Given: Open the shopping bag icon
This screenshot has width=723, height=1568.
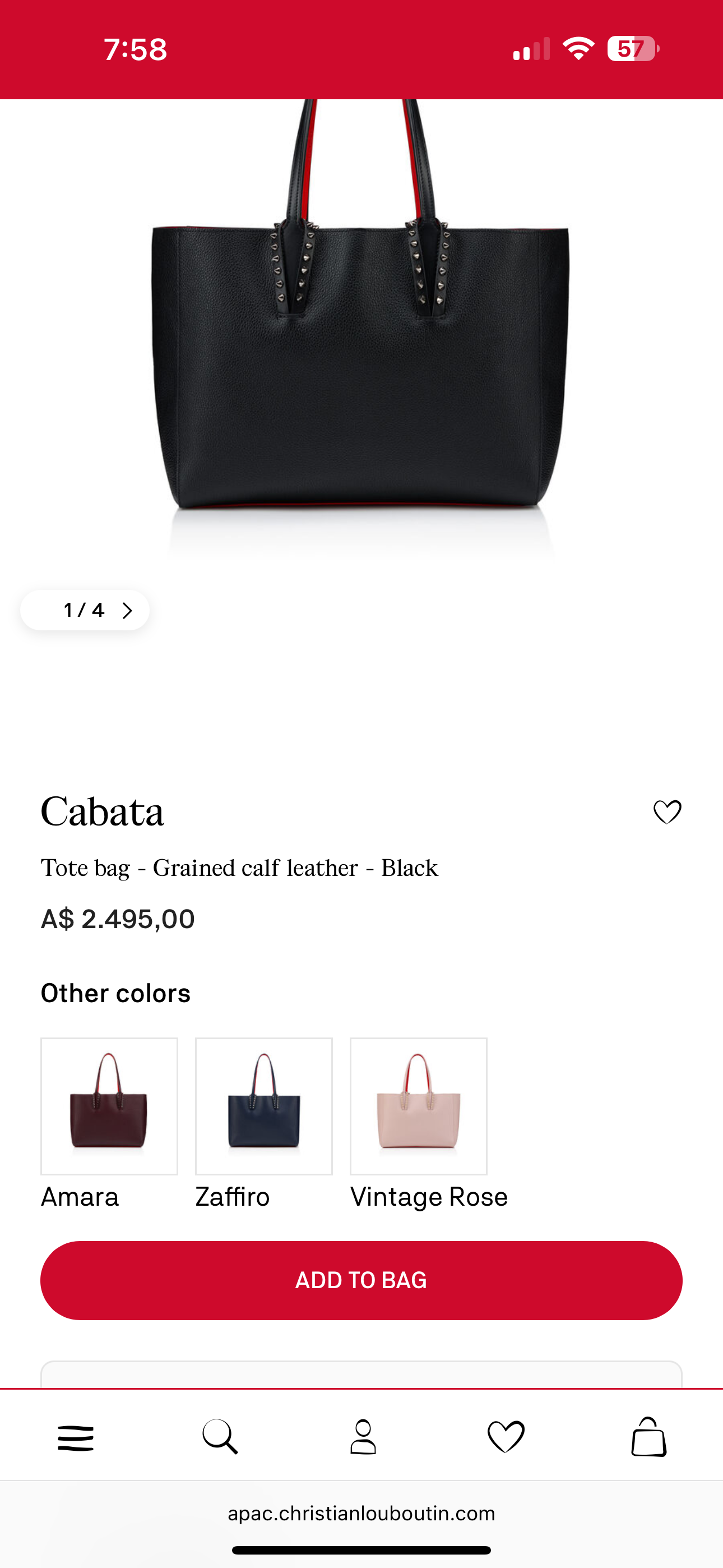Looking at the screenshot, I should [647, 1438].
